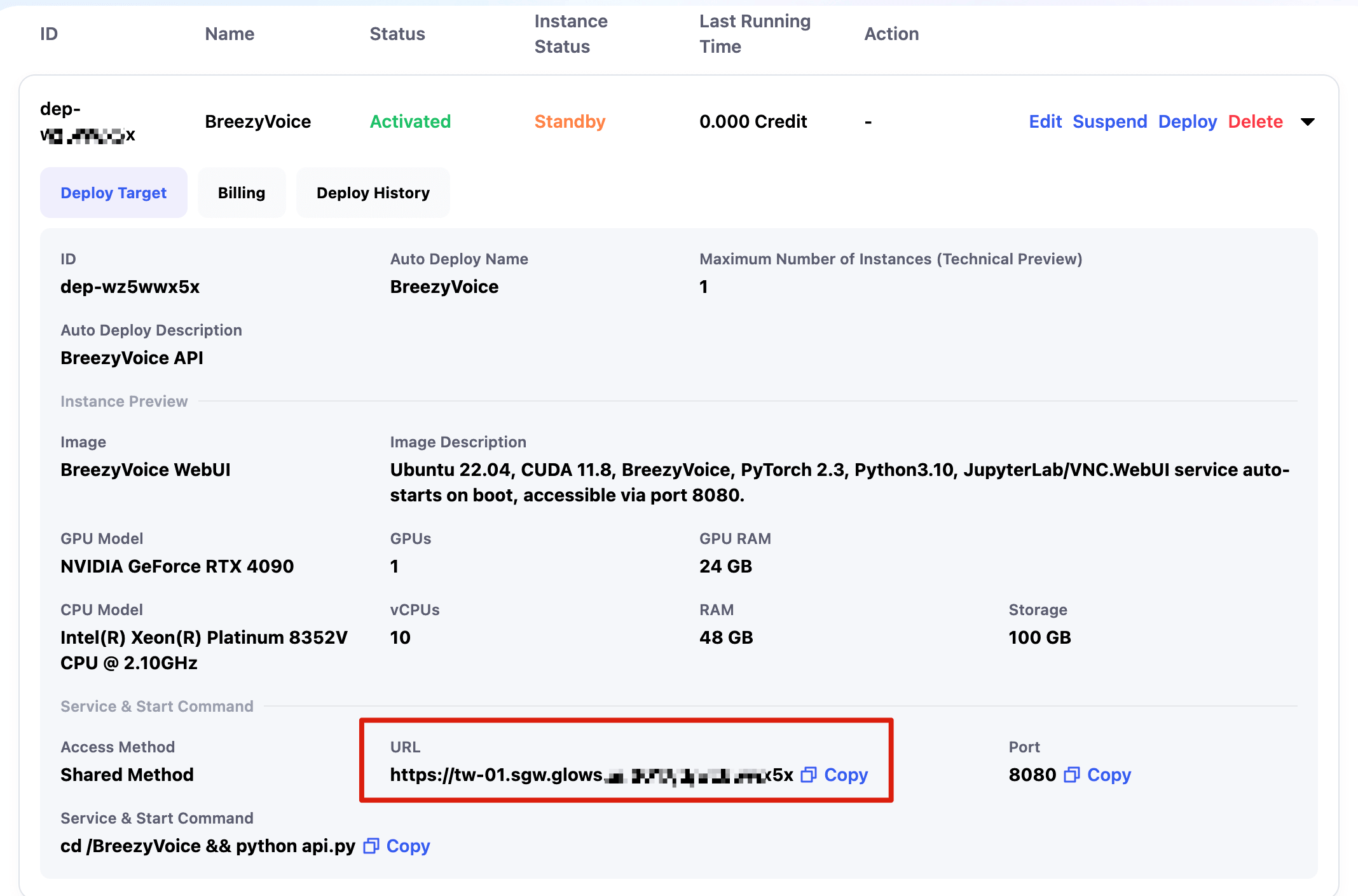
Task: Click the copy icon beside port 8080
Action: (x=1071, y=775)
